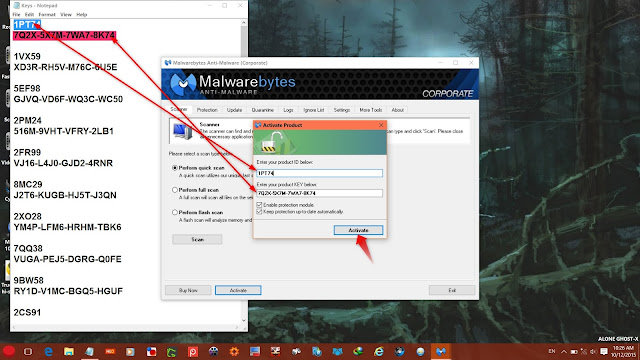Open the About tab

pyautogui.click(x=398, y=110)
